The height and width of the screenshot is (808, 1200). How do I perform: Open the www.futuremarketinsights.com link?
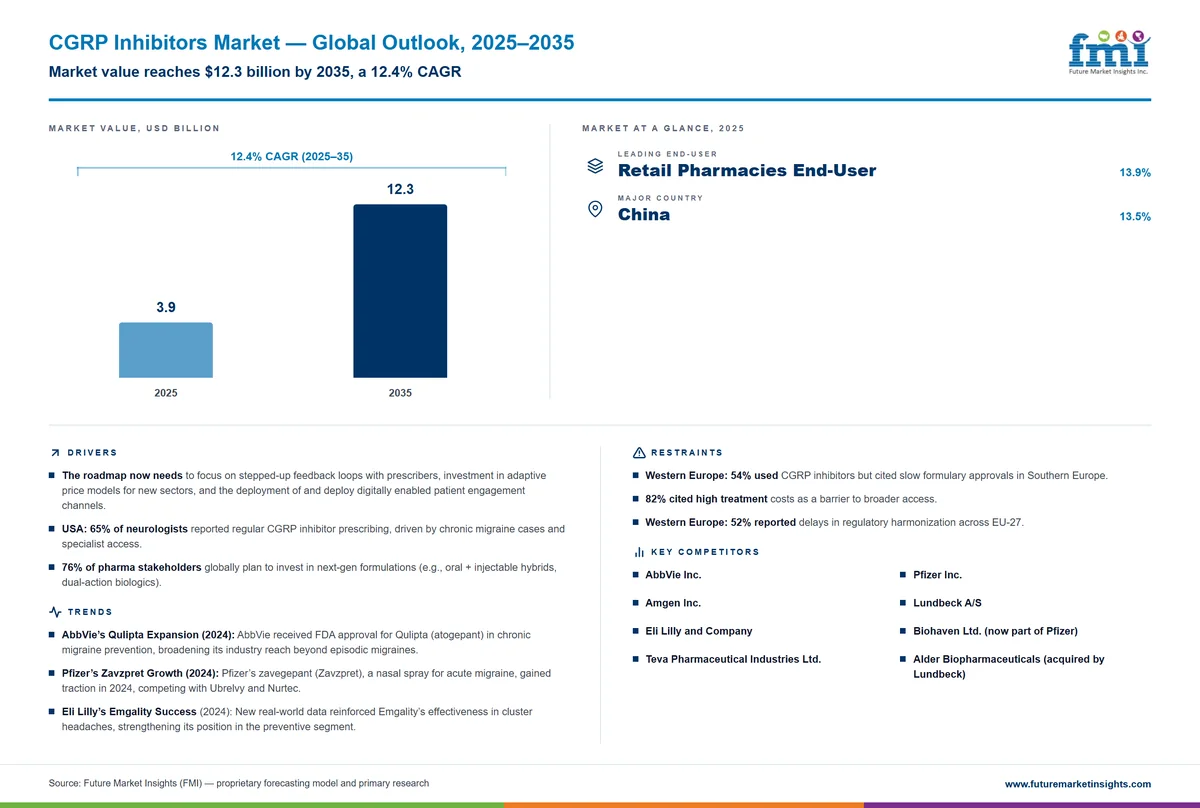(x=1077, y=784)
